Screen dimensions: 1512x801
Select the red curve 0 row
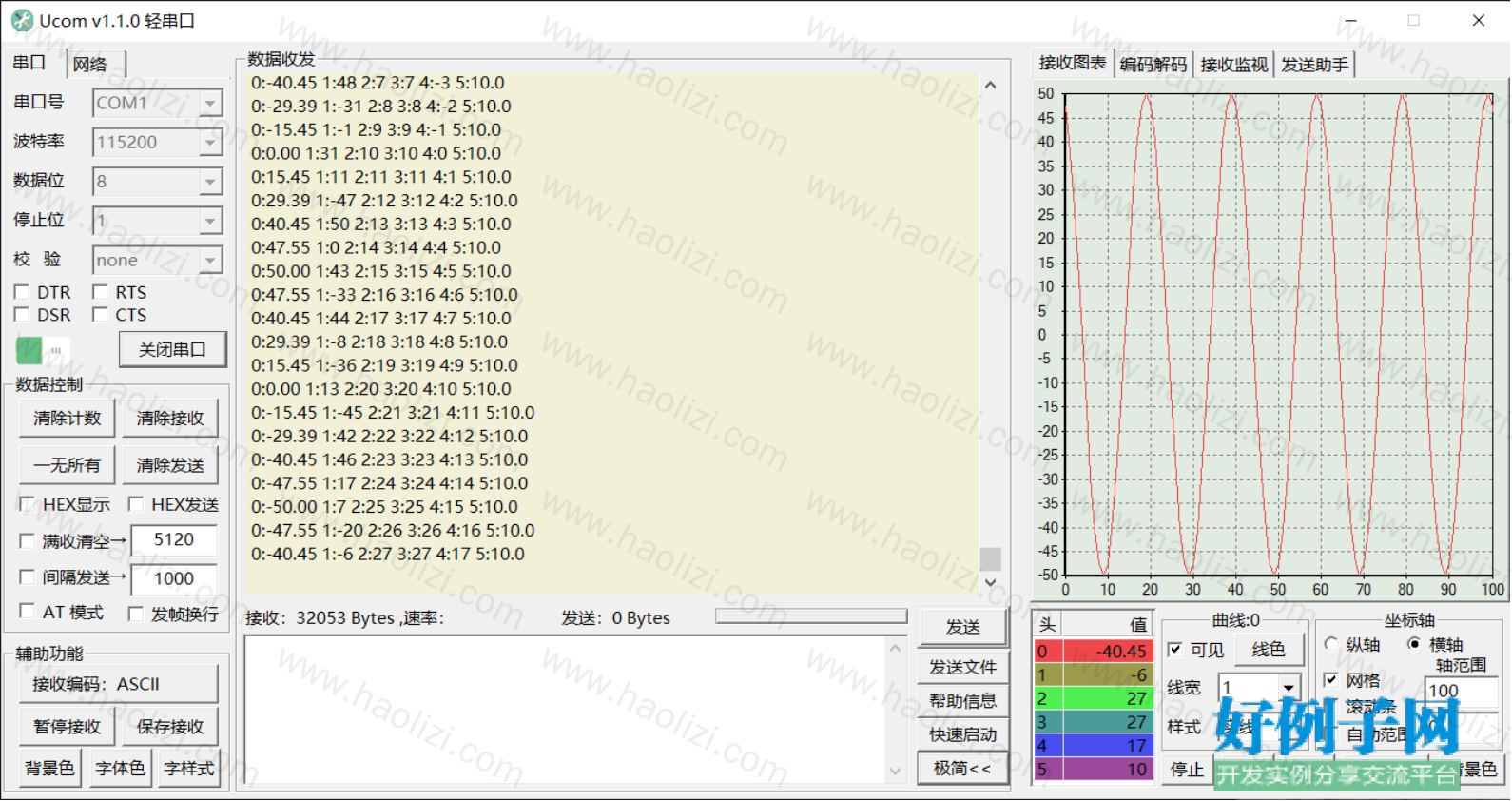[1094, 652]
